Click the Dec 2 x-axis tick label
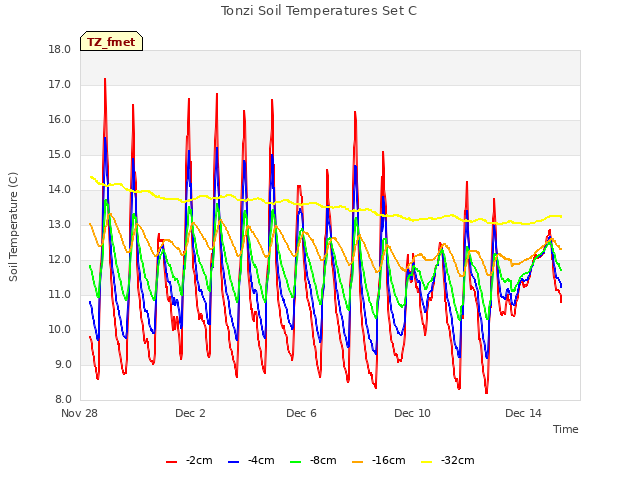This screenshot has width=640, height=480. (190, 413)
